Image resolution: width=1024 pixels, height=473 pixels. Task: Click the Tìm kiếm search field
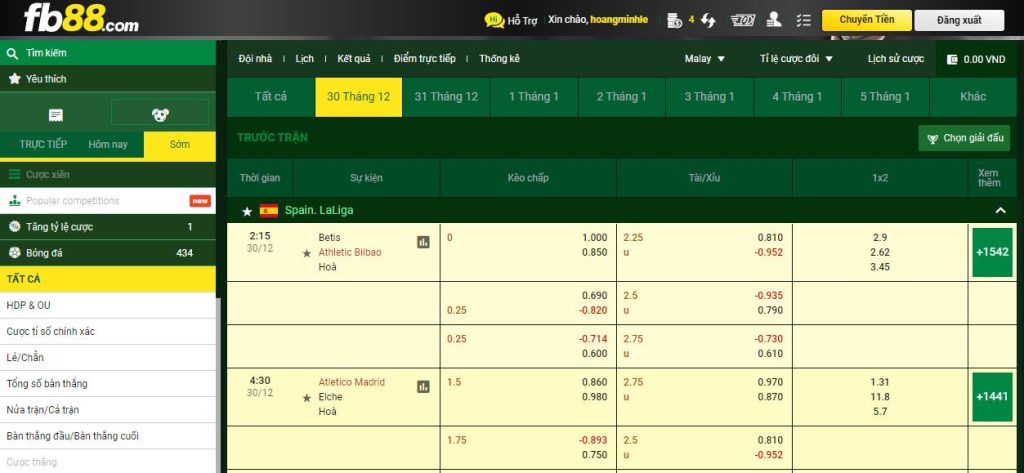[x=108, y=53]
